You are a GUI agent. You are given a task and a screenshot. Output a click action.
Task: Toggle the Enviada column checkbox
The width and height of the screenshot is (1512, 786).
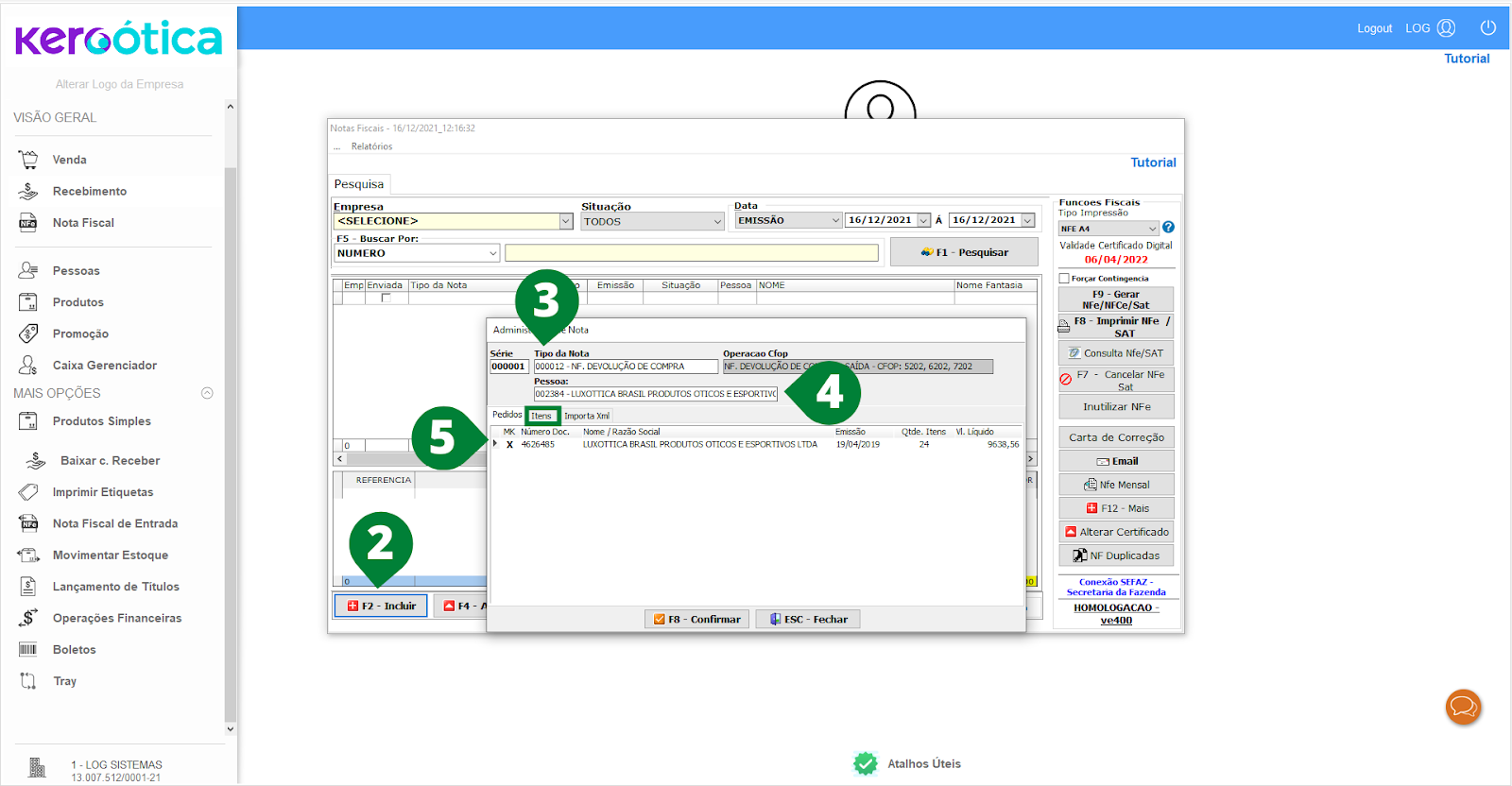pos(386,298)
